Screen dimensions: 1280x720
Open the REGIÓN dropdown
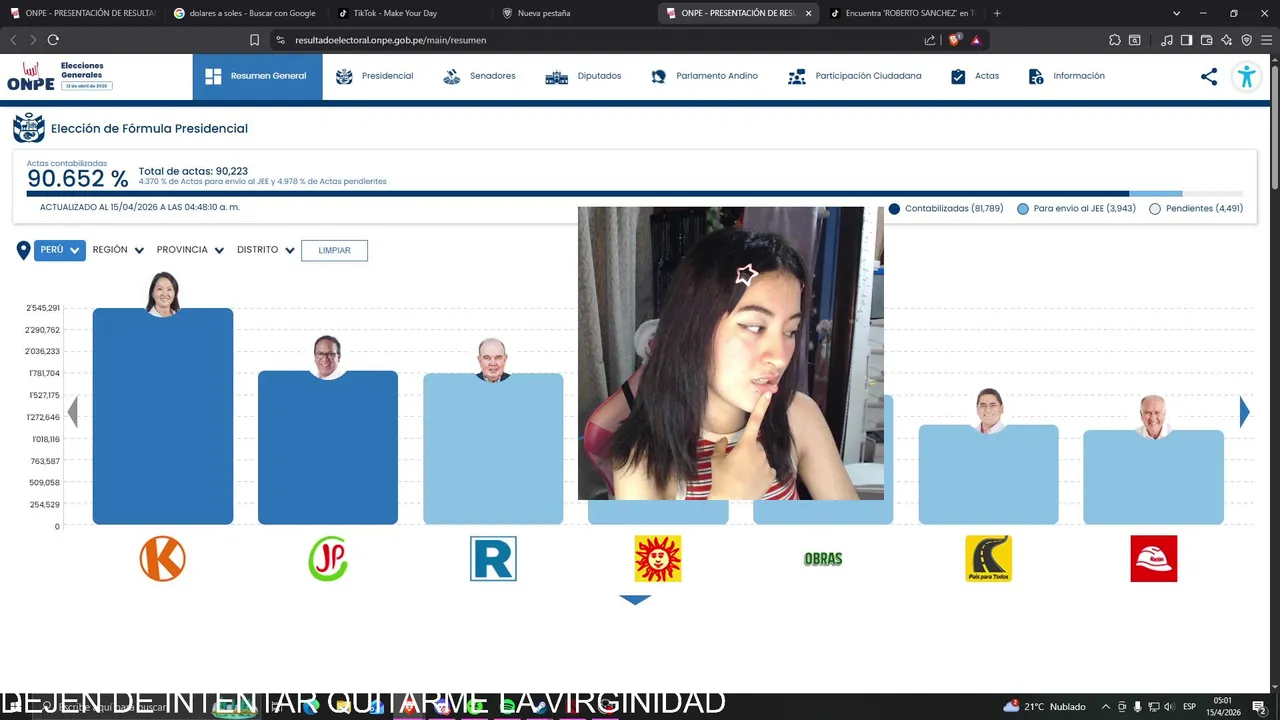point(118,250)
